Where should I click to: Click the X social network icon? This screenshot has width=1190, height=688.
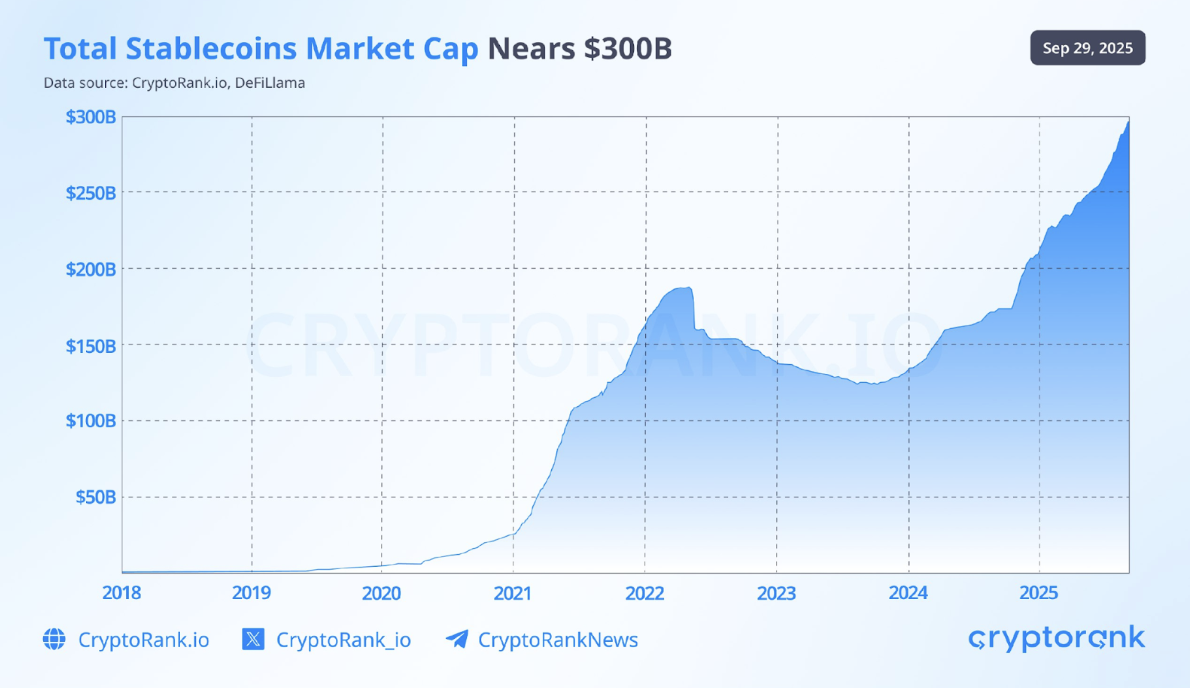(x=254, y=640)
